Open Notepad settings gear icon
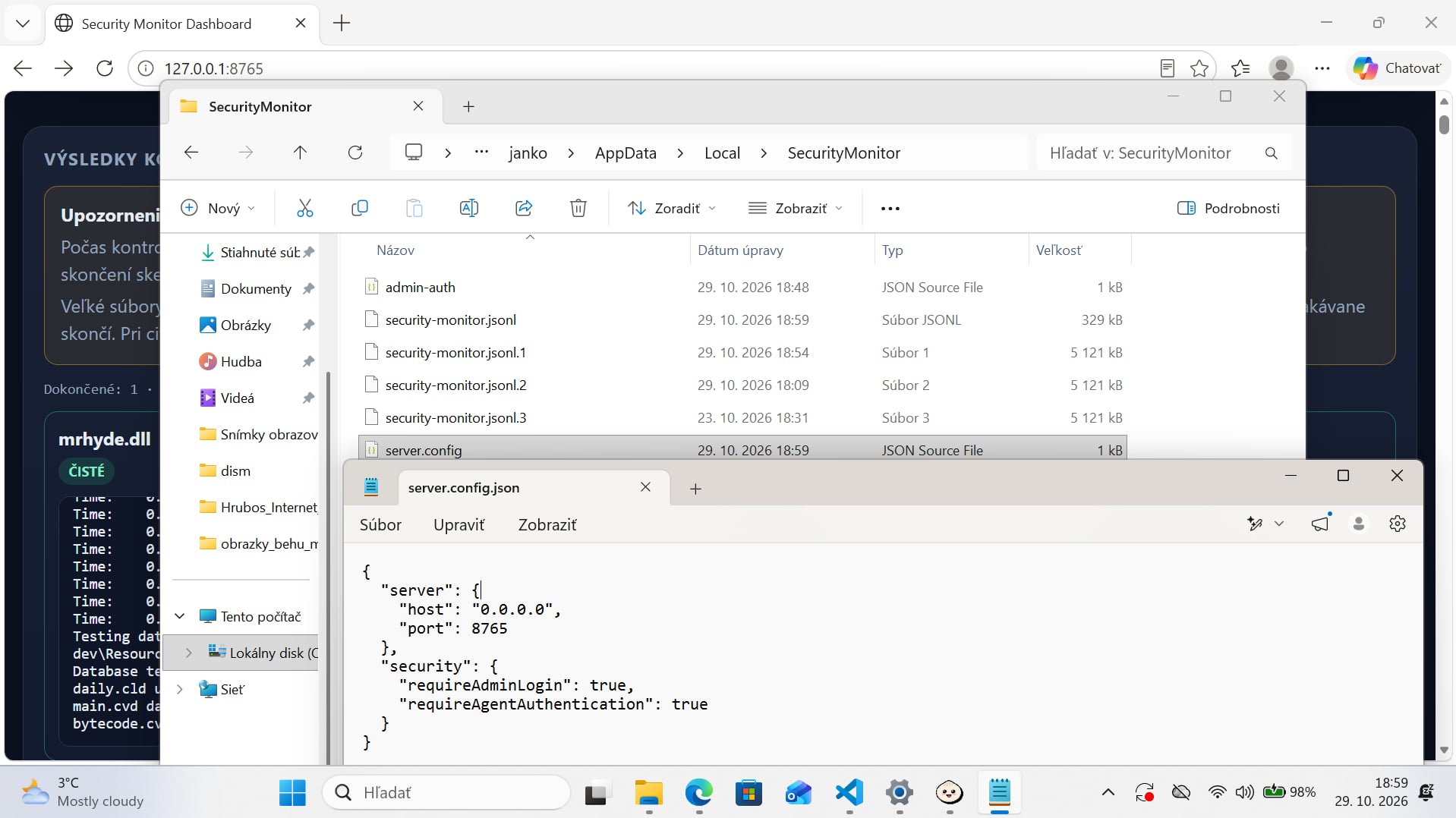Screen dimensions: 1456x818 coord(1398,524)
